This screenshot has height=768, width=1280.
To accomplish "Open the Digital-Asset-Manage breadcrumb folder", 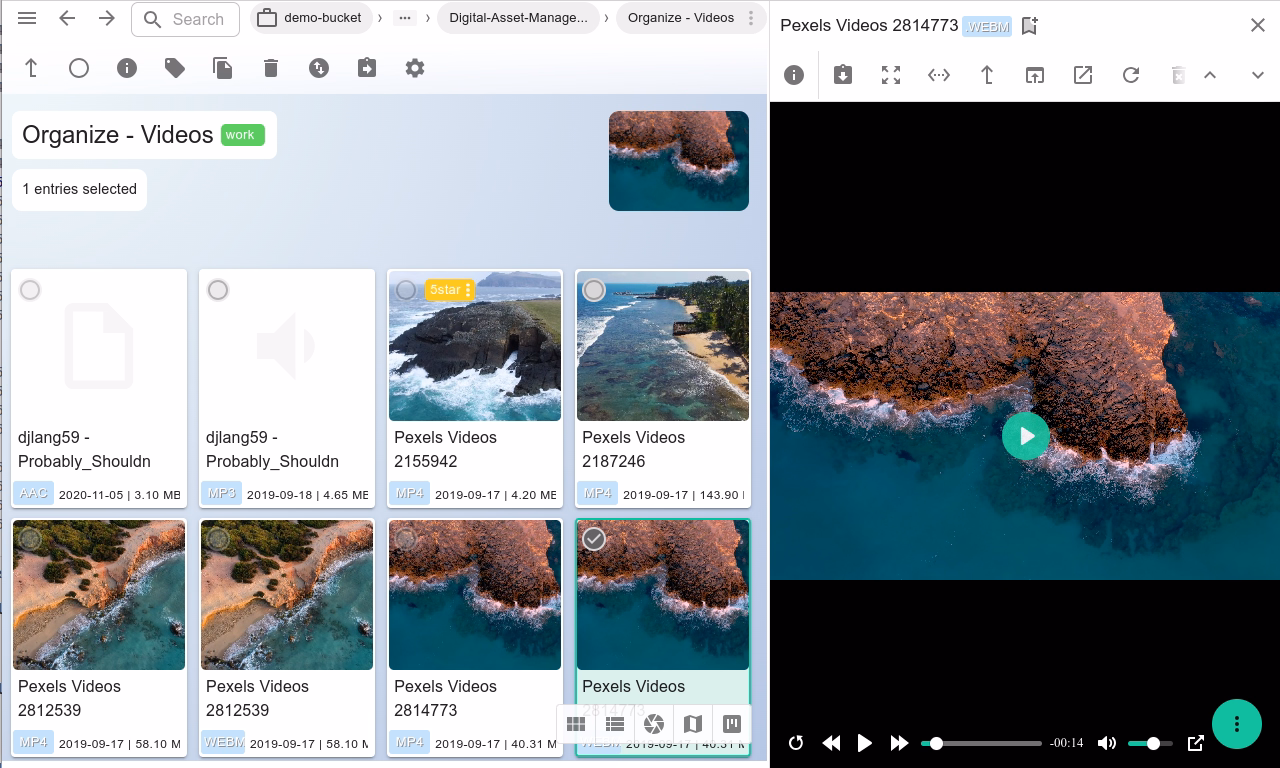I will [519, 17].
